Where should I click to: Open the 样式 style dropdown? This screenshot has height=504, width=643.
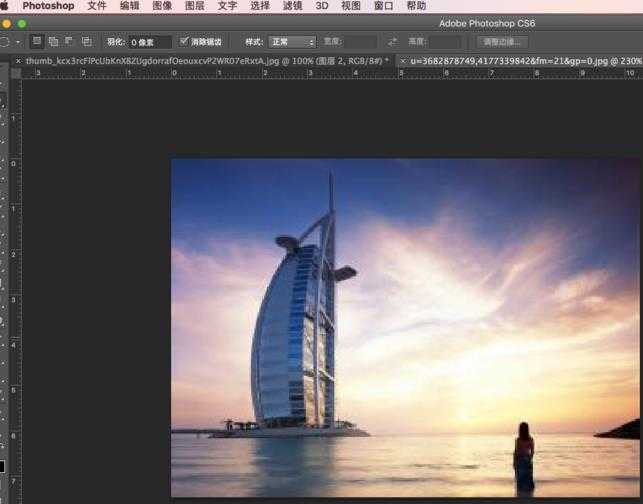tap(292, 42)
